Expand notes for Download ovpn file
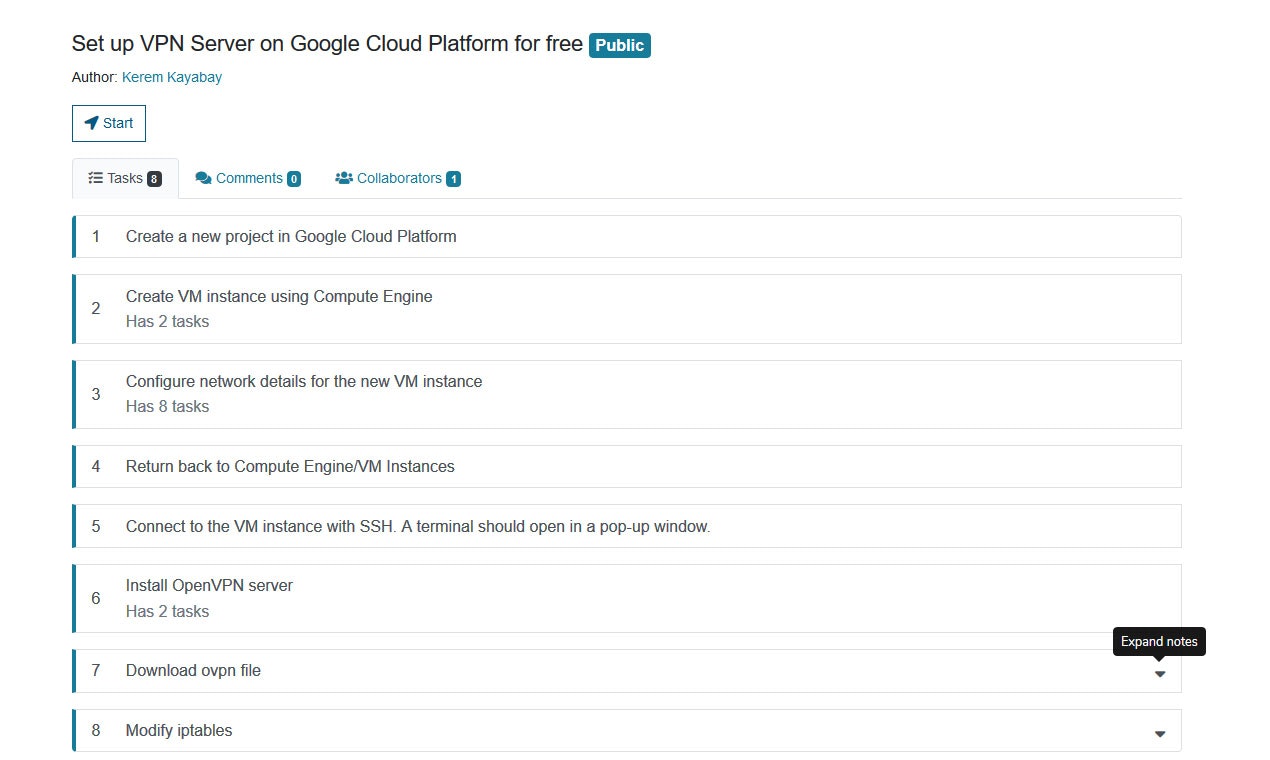The image size is (1270, 760). (1160, 674)
